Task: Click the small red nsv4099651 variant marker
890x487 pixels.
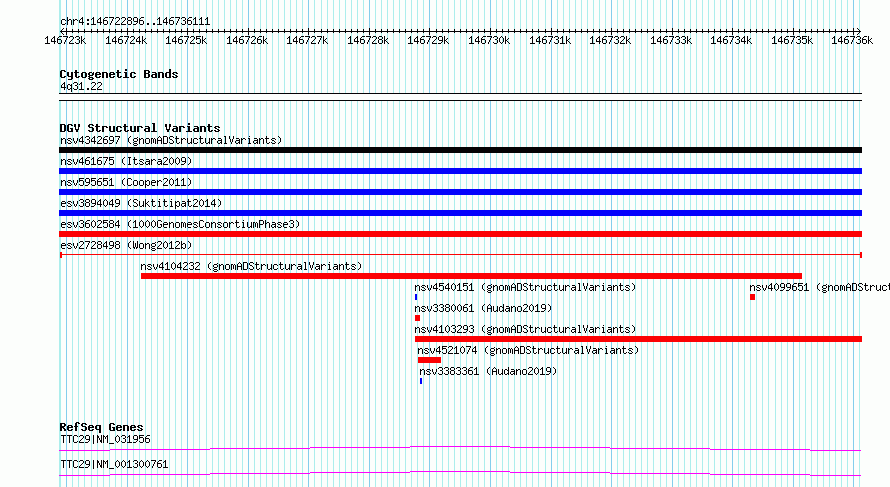Action: [x=753, y=297]
